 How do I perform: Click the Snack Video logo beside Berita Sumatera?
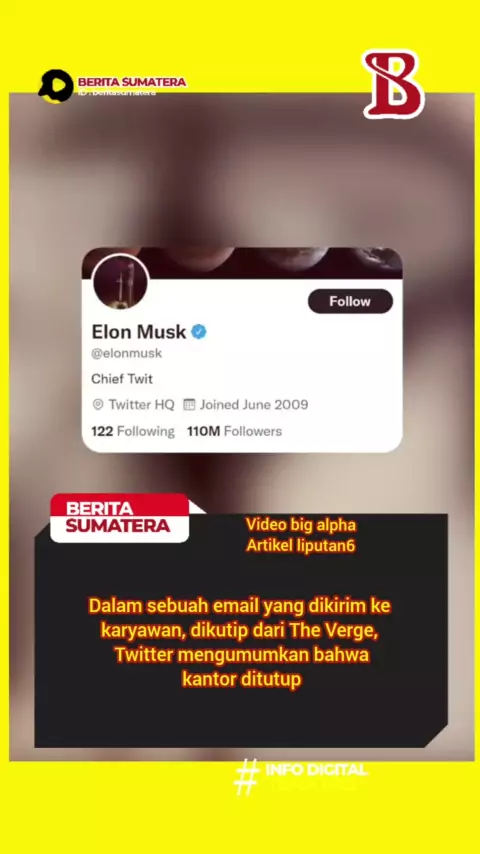coord(56,86)
